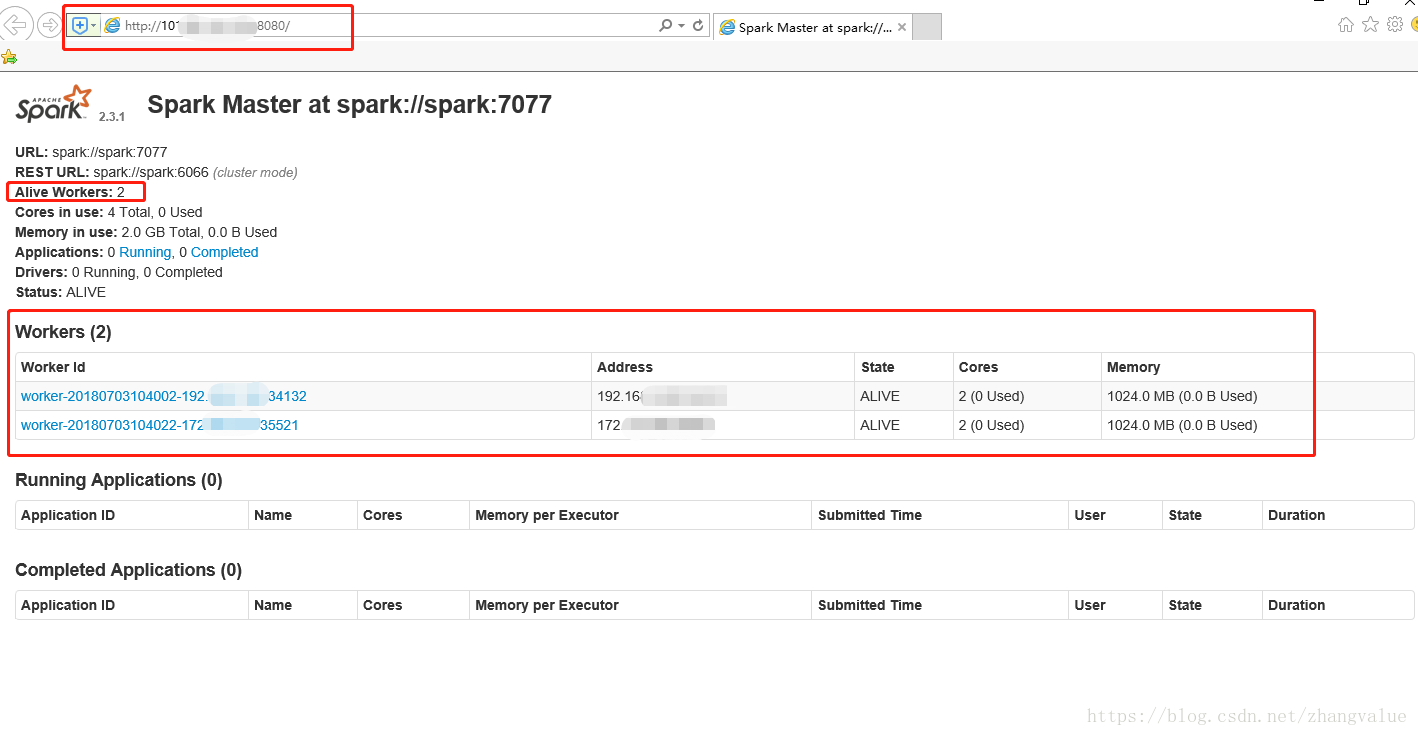
Task: Open the browser Home icon
Action: coord(1346,25)
